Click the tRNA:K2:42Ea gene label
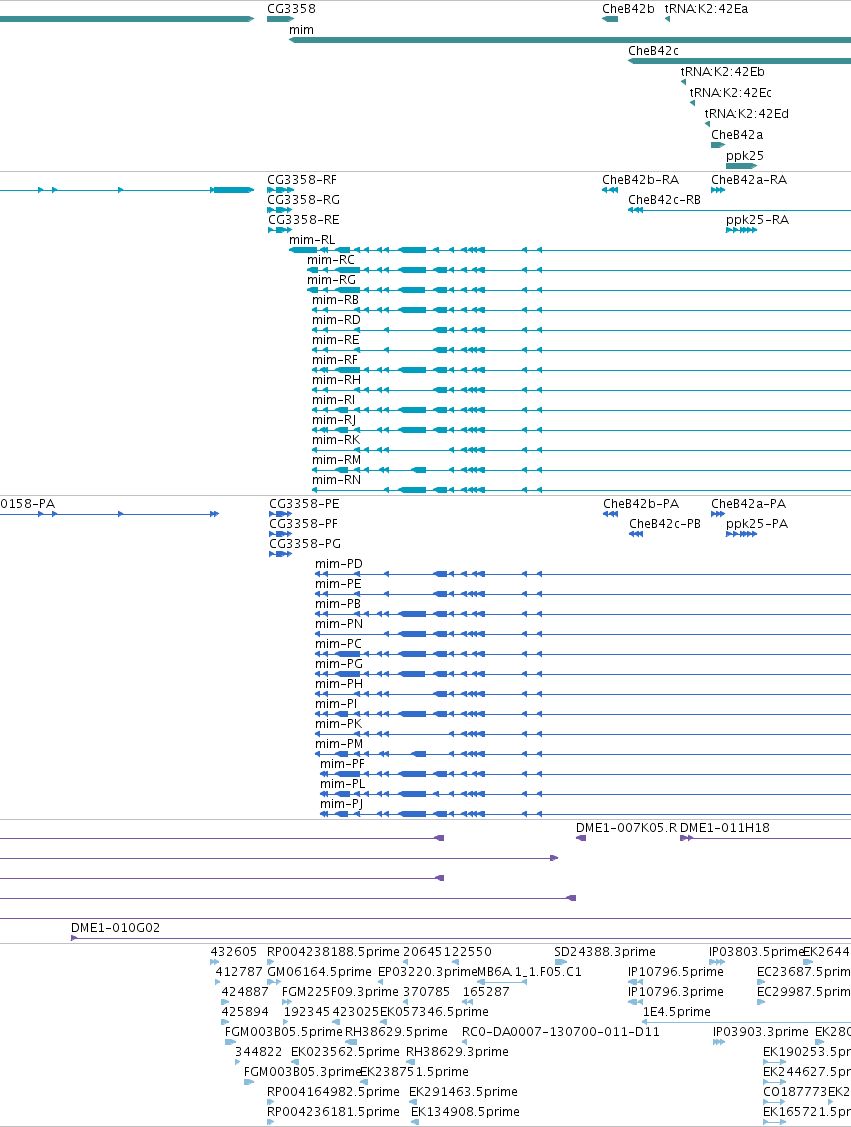851x1127 pixels. click(x=706, y=9)
